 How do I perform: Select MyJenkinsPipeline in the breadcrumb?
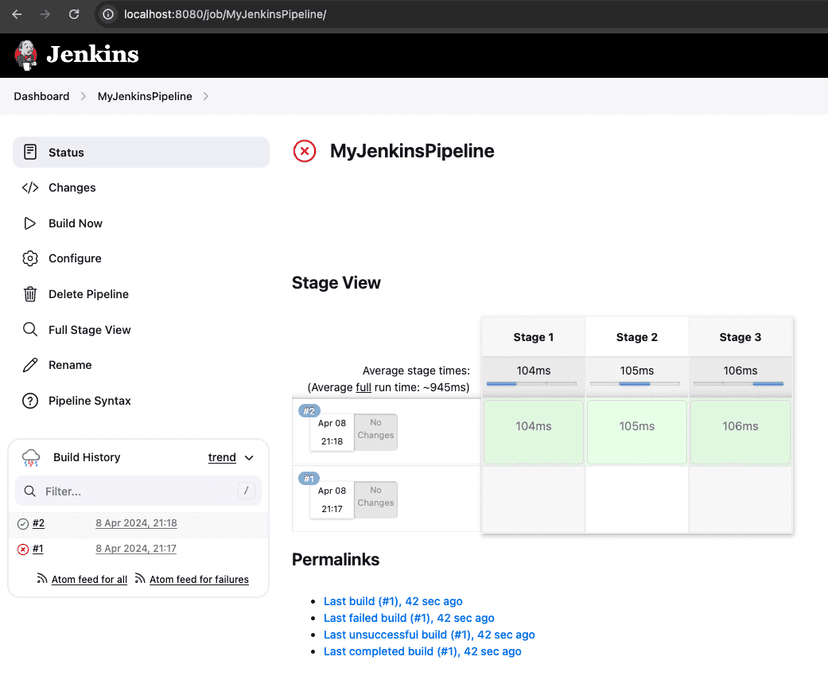tap(144, 96)
